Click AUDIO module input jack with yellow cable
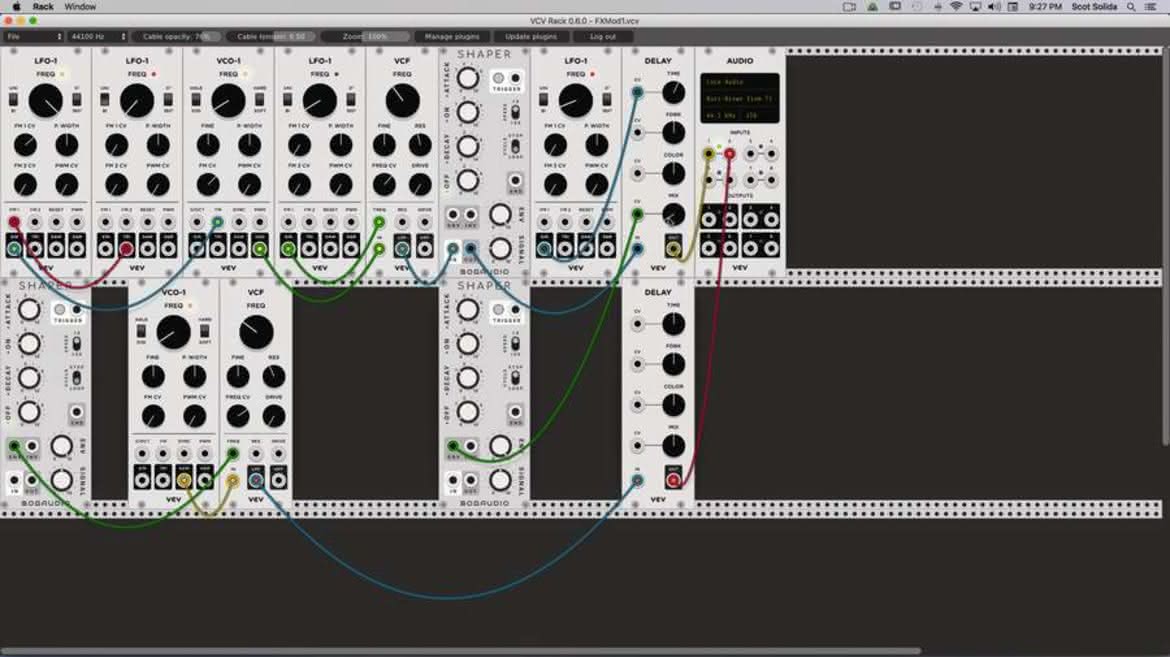The image size is (1170, 657). point(709,155)
